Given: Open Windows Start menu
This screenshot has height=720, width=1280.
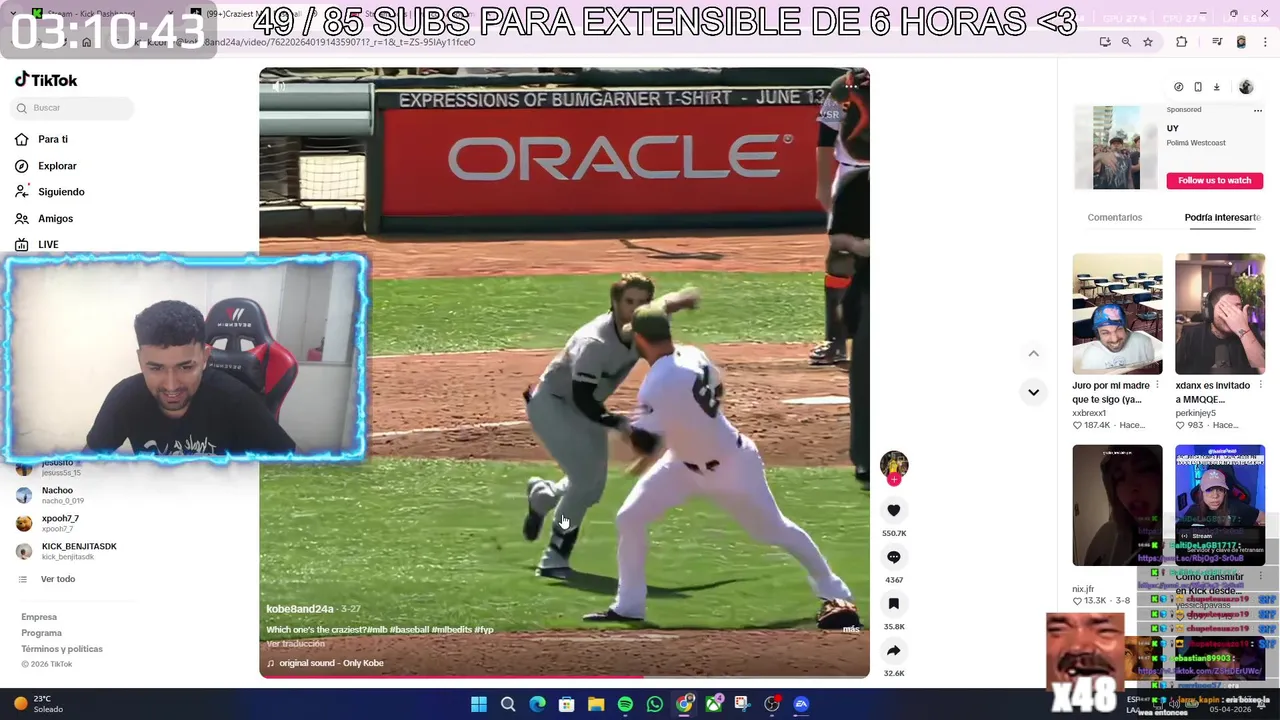Looking at the screenshot, I should 479,704.
